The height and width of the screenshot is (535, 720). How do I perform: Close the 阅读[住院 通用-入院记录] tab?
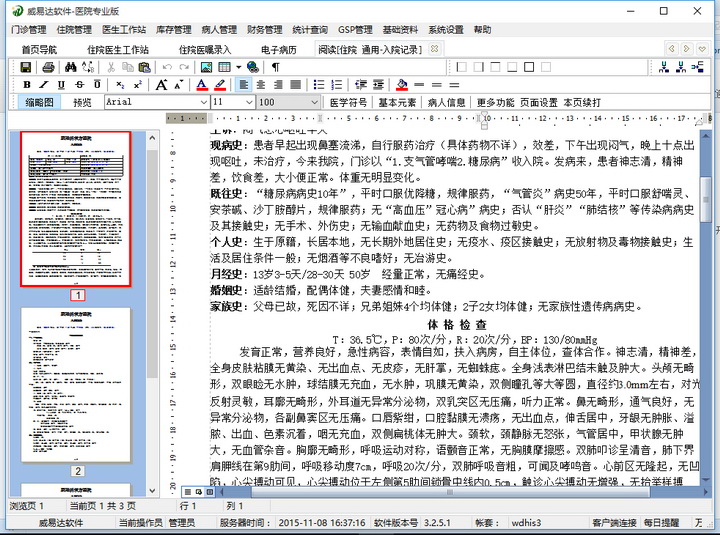[434, 49]
